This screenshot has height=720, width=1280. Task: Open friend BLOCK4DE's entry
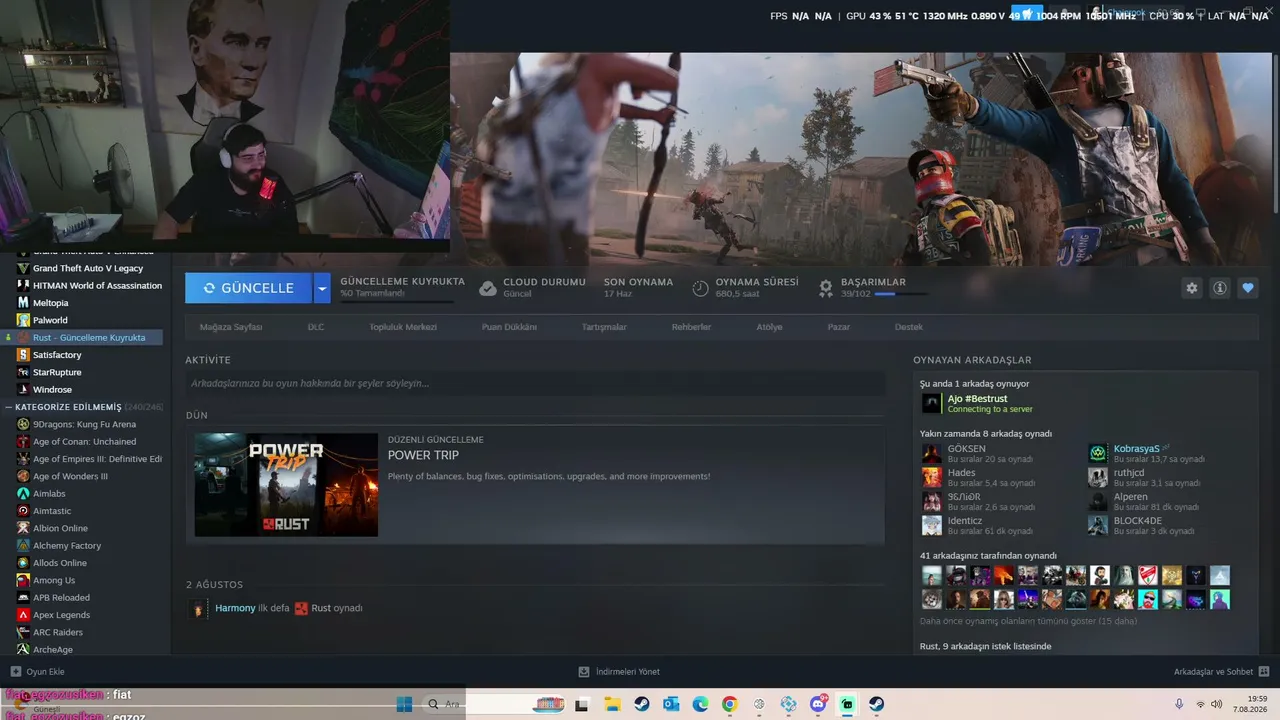click(1138, 521)
